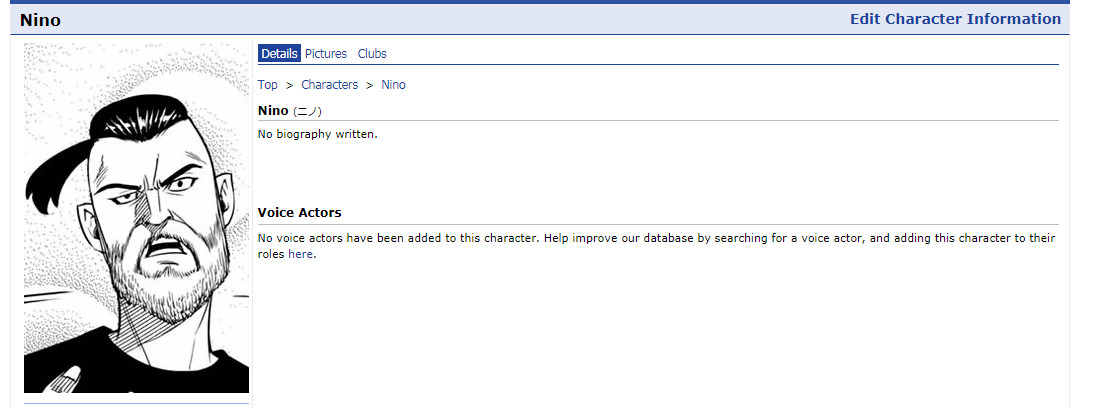Open the Clubs tab
Image resolution: width=1097 pixels, height=408 pixels.
click(x=372, y=53)
